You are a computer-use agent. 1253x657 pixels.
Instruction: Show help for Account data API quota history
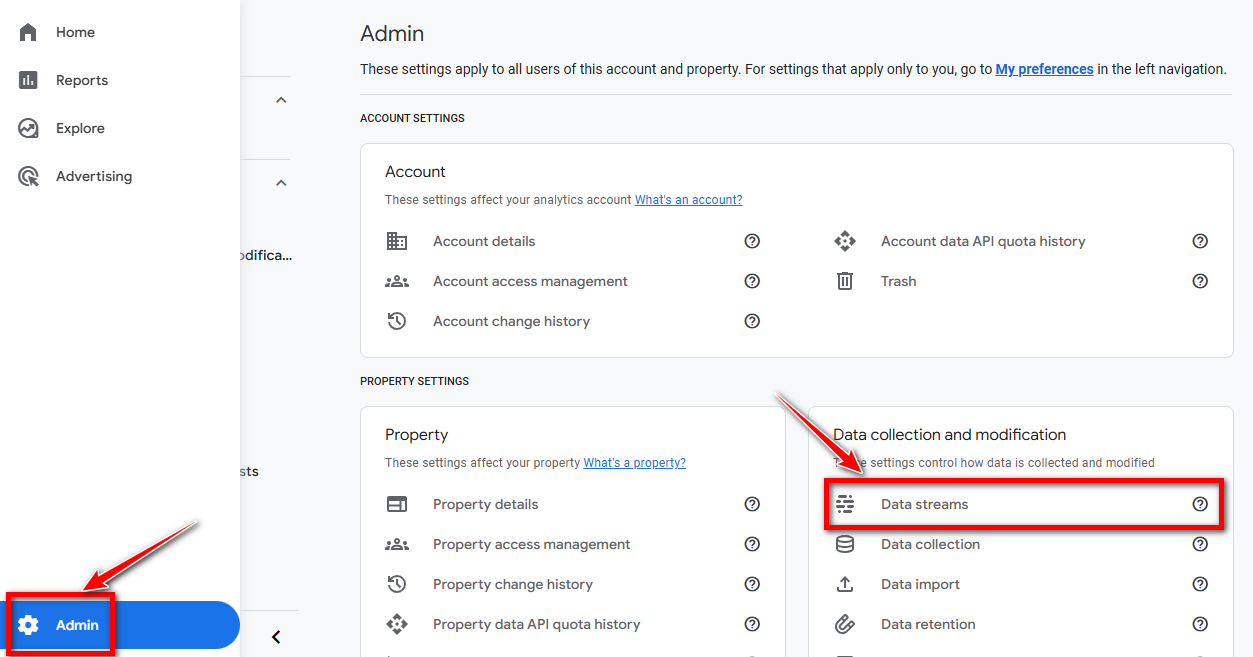coord(1200,241)
